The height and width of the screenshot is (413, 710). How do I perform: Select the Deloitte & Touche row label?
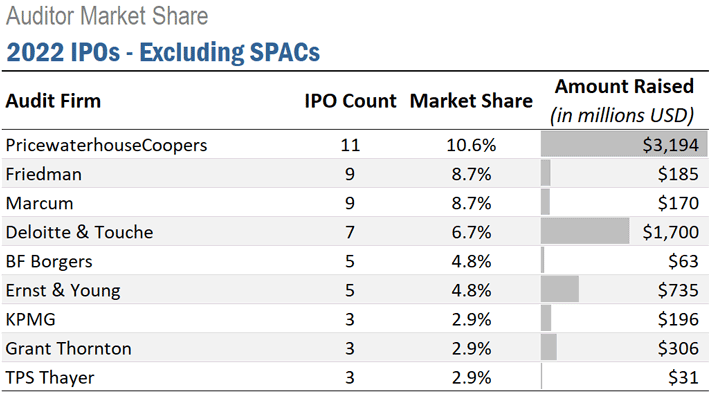tap(79, 232)
